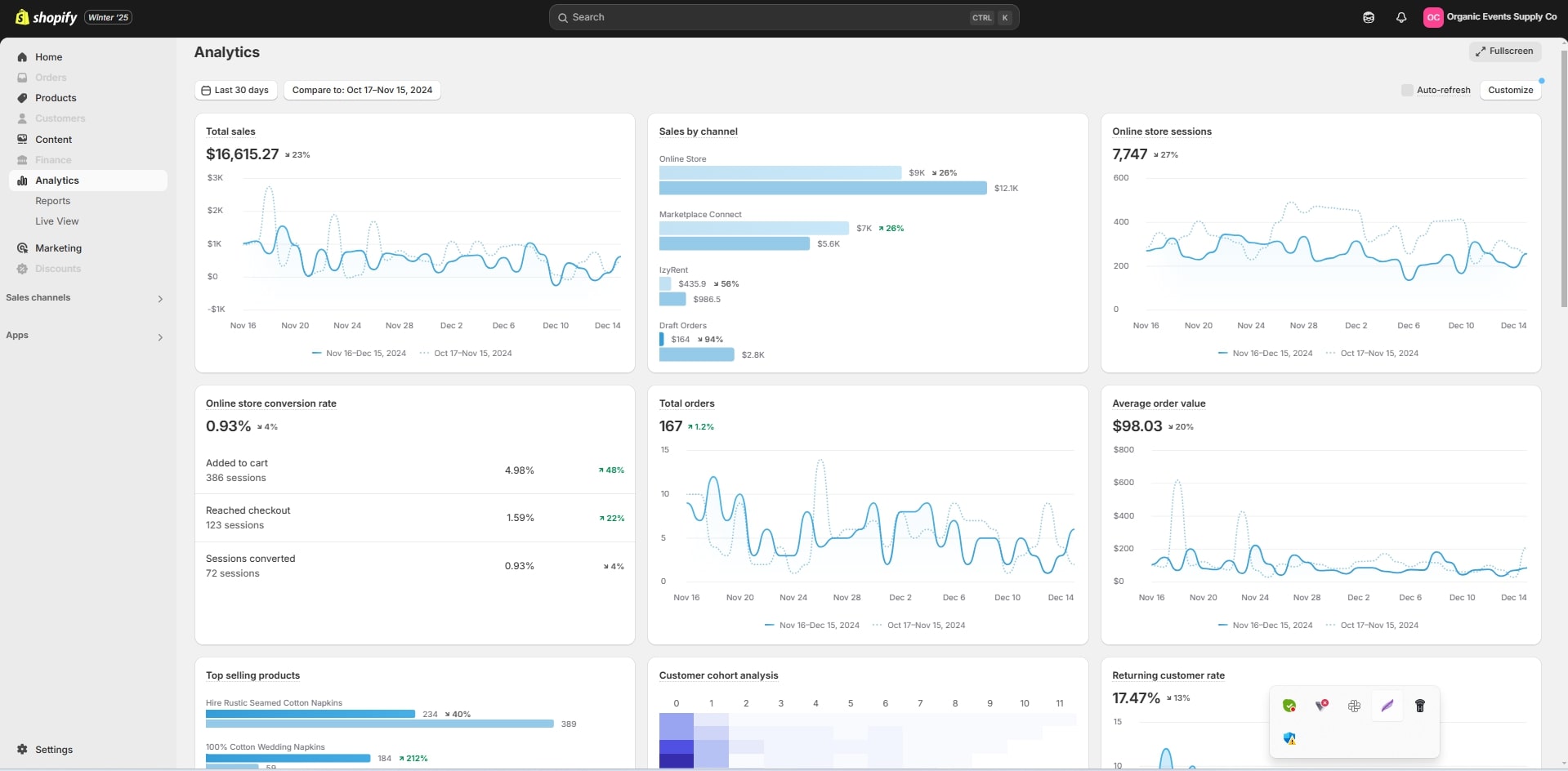Expand the Apps section in the sidebar
Image resolution: width=1568 pixels, height=771 pixels.
click(x=160, y=336)
